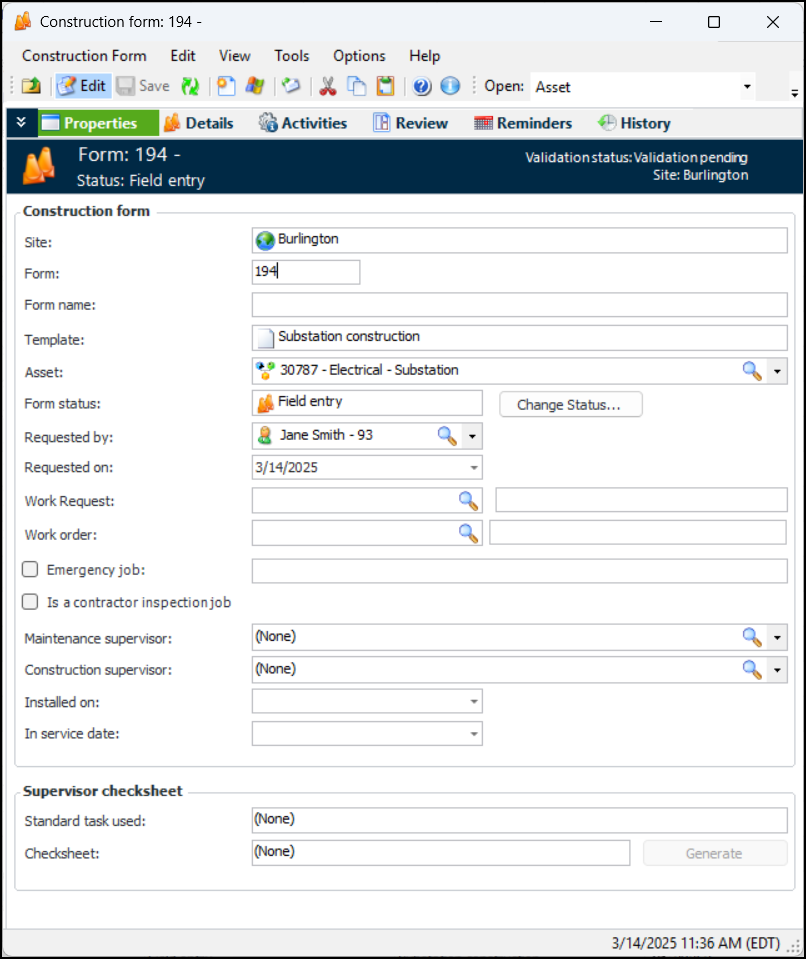Click the person icon beside Jane Smith
Viewport: 806px width, 959px height.
(265, 435)
